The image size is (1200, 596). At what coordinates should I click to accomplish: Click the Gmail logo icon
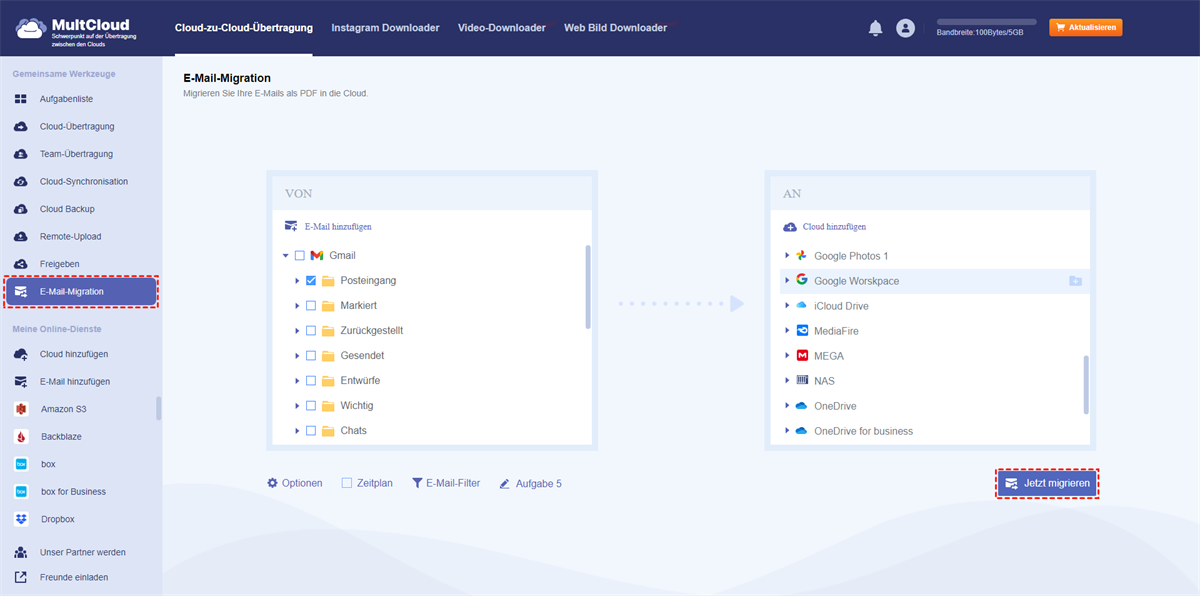(317, 256)
